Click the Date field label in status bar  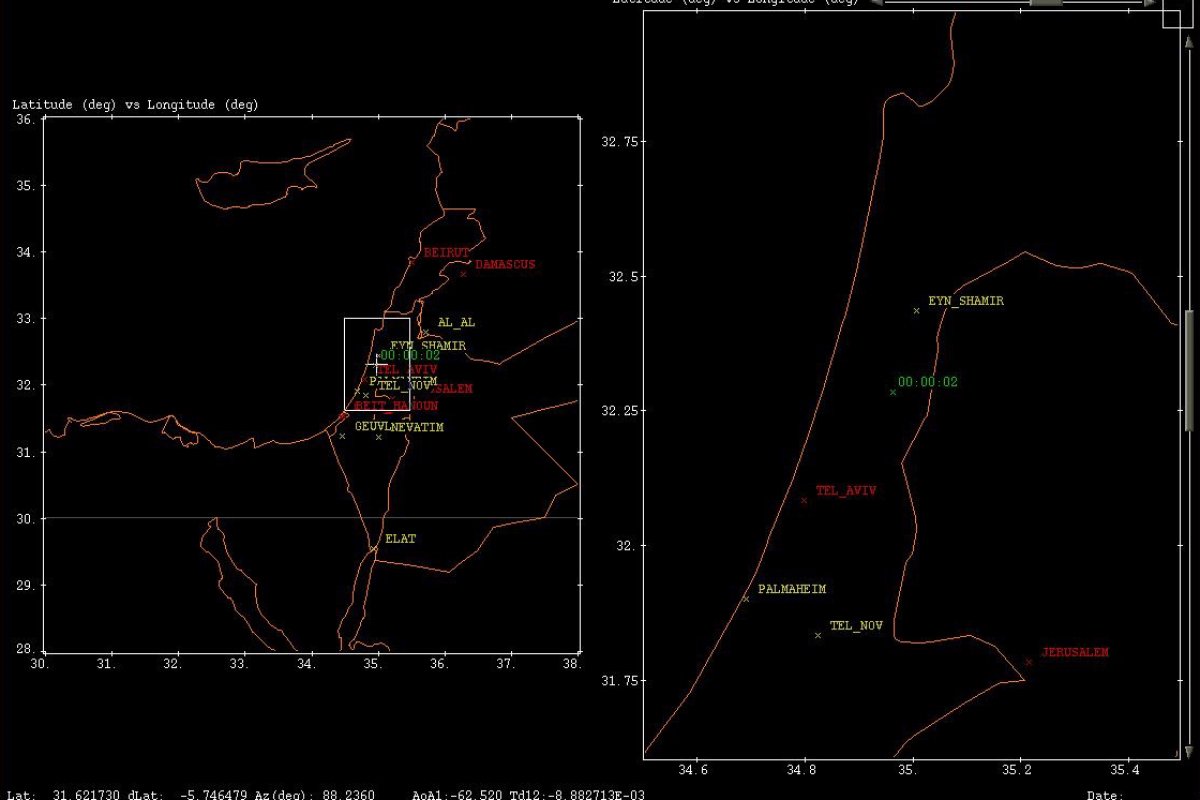[1105, 795]
